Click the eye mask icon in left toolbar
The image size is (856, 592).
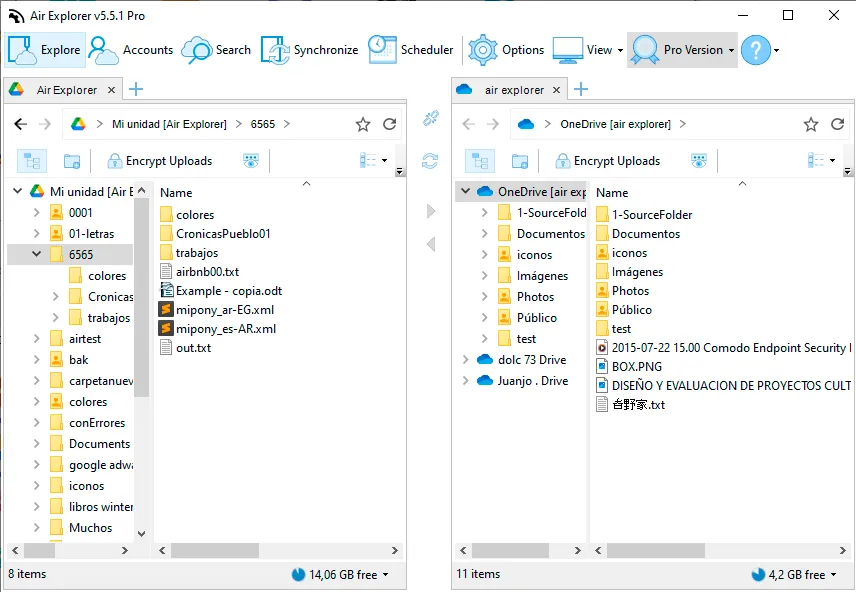click(x=251, y=161)
